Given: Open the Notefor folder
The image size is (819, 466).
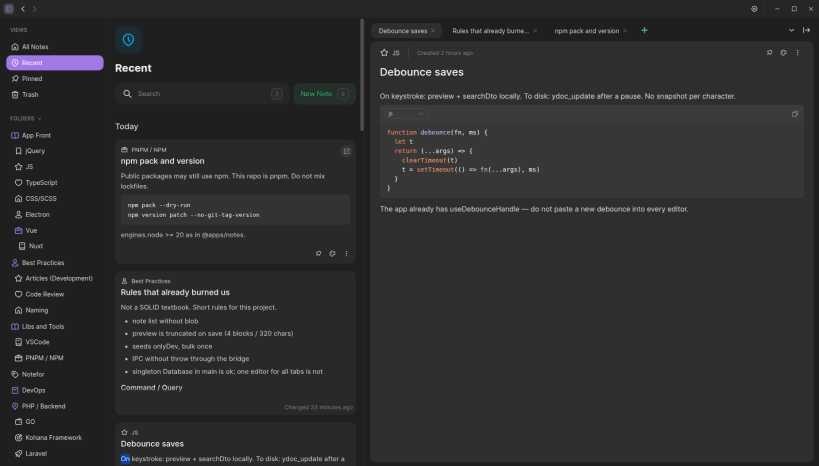Looking at the screenshot, I should [x=54, y=375].
